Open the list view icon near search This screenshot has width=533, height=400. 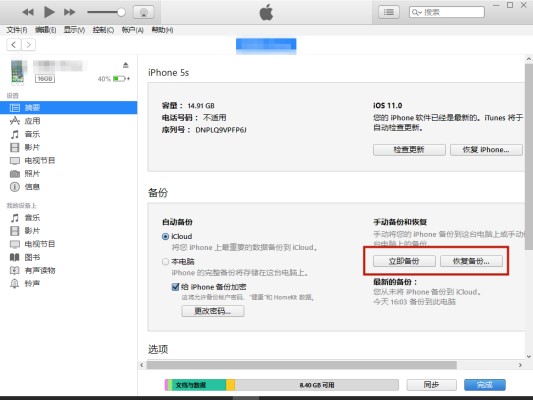pos(389,12)
